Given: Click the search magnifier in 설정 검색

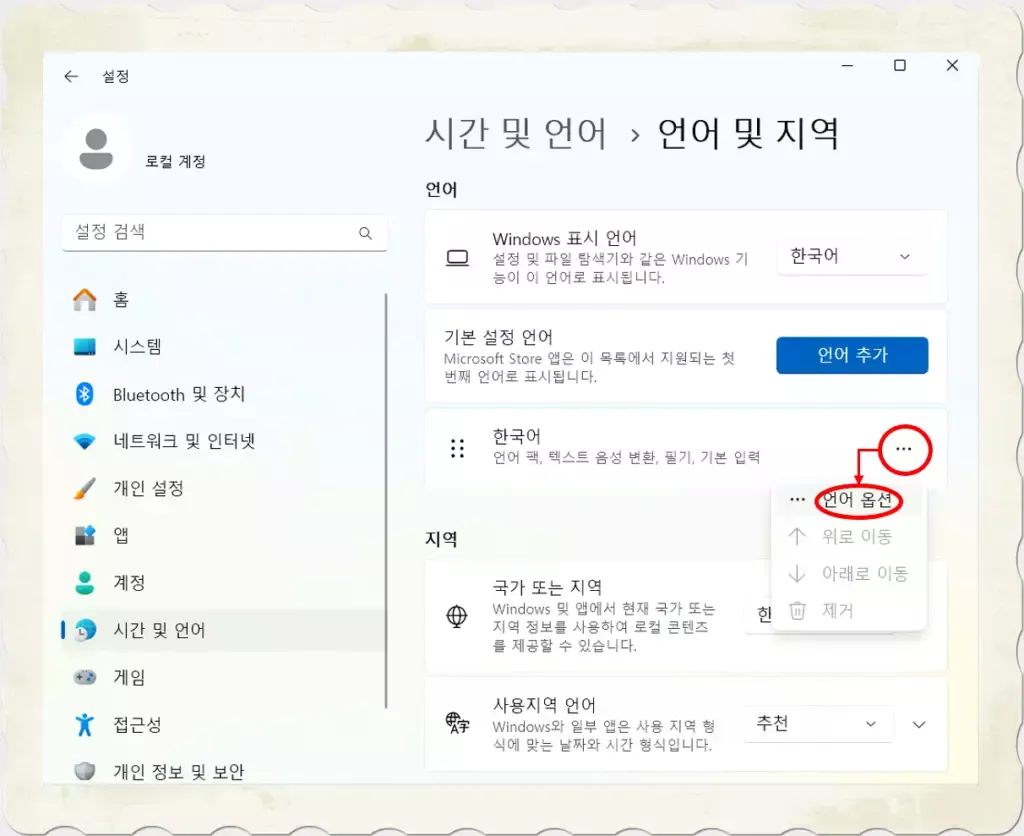Looking at the screenshot, I should (367, 233).
